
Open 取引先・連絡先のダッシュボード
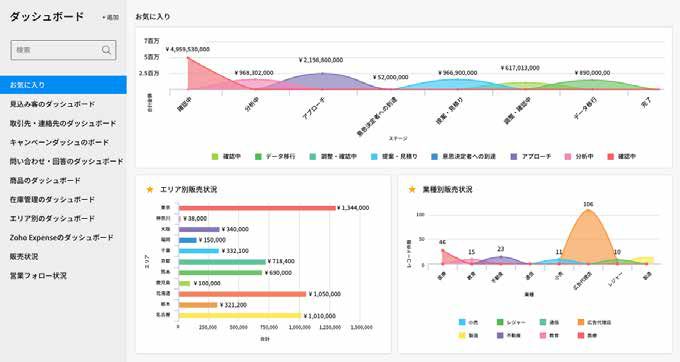[63, 123]
